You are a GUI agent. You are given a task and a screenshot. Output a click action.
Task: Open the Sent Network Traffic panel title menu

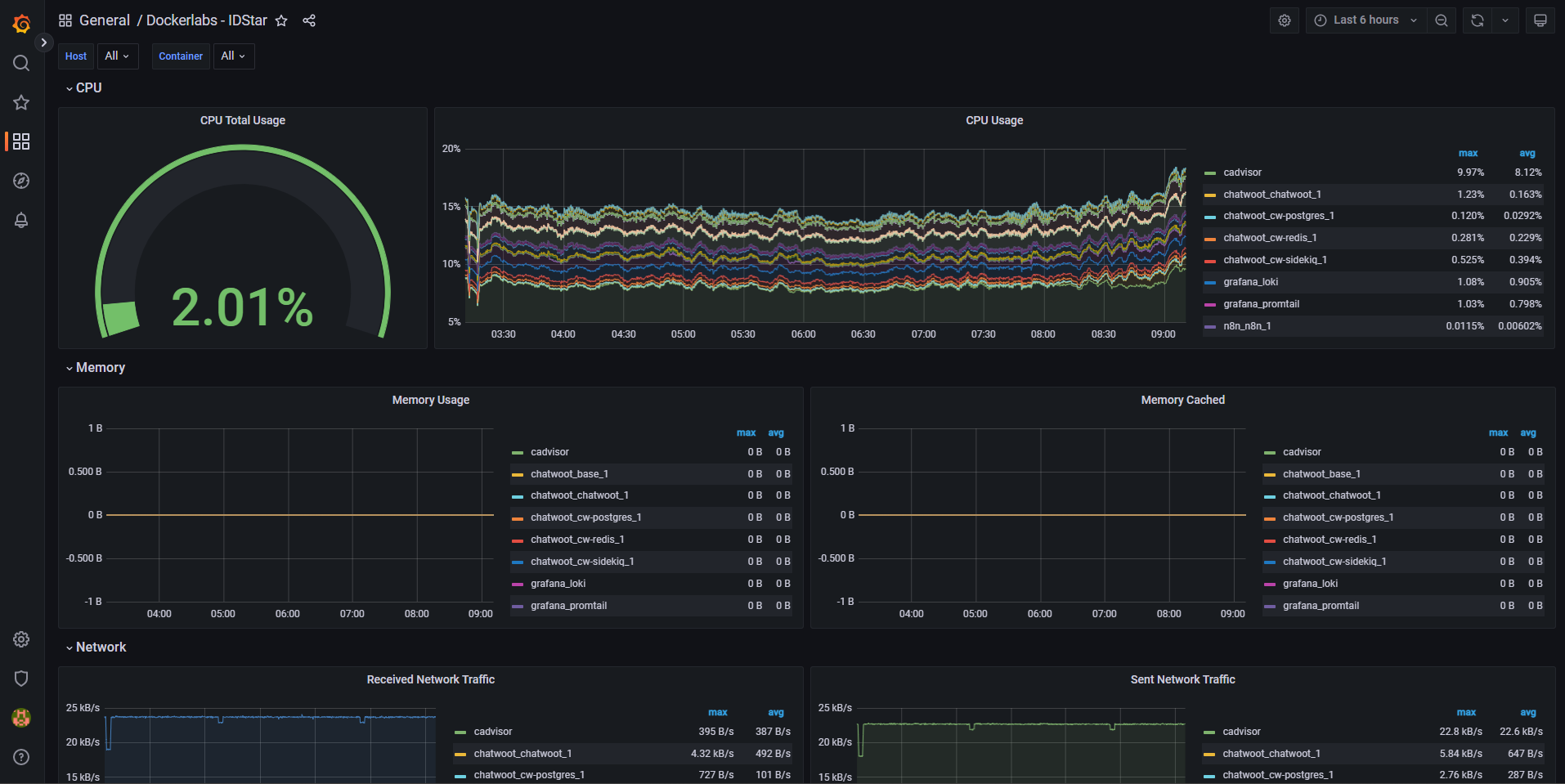(1183, 679)
